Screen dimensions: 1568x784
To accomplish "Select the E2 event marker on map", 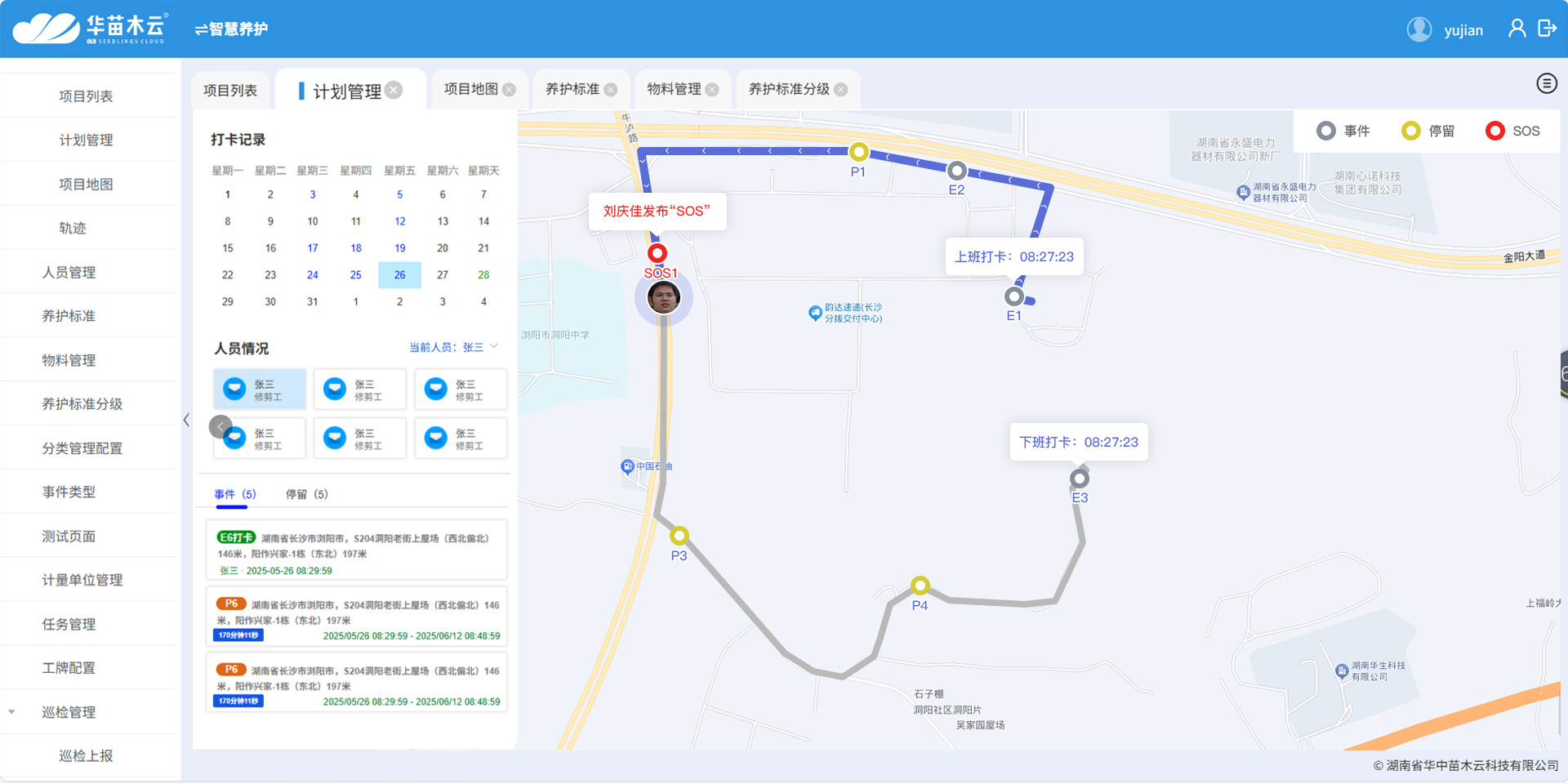I will point(956,171).
